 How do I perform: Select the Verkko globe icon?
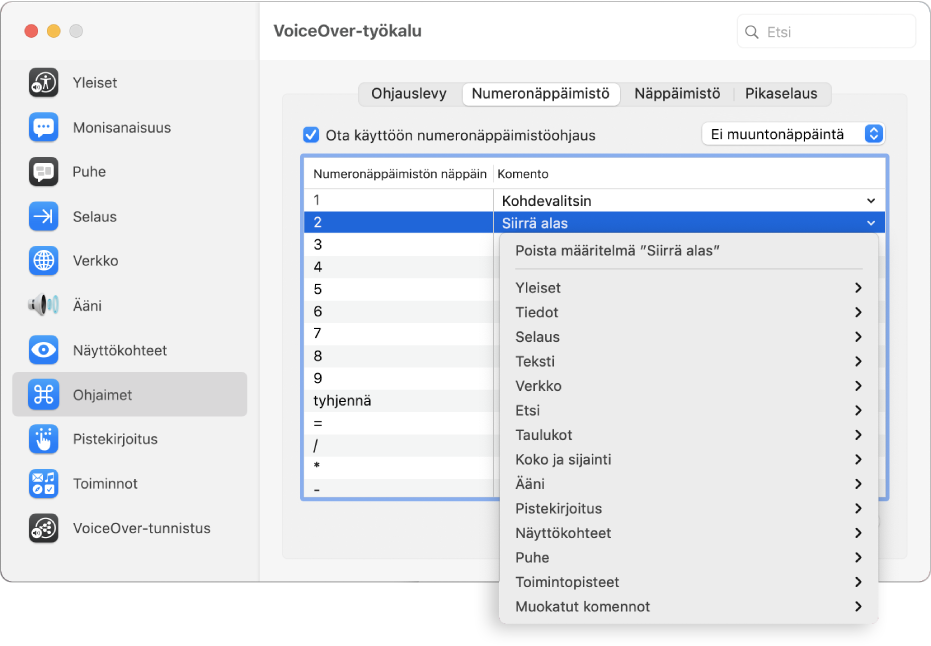coord(42,260)
